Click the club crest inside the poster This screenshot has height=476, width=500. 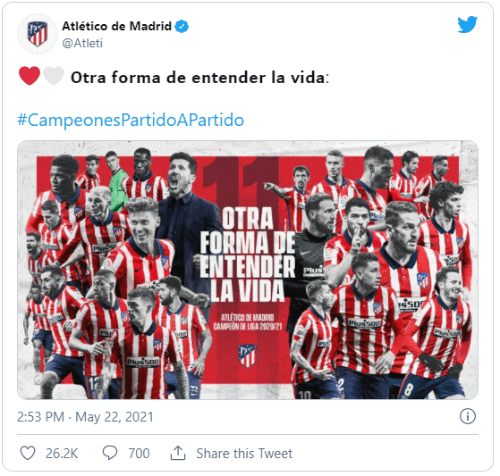coord(247,356)
